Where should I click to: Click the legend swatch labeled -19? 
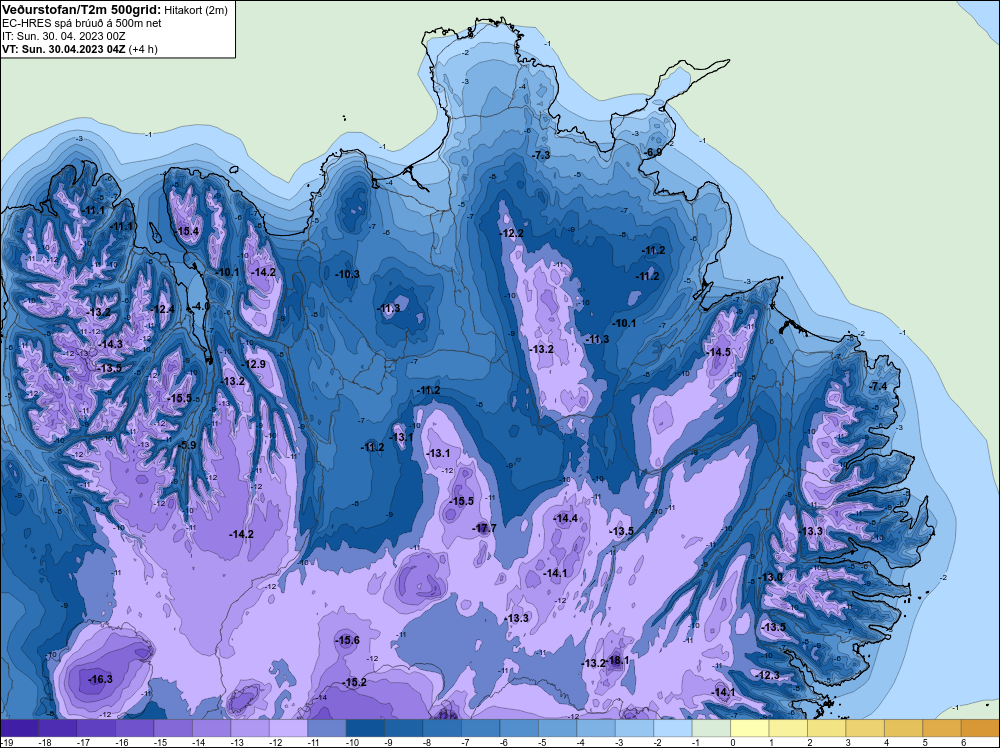[19, 728]
